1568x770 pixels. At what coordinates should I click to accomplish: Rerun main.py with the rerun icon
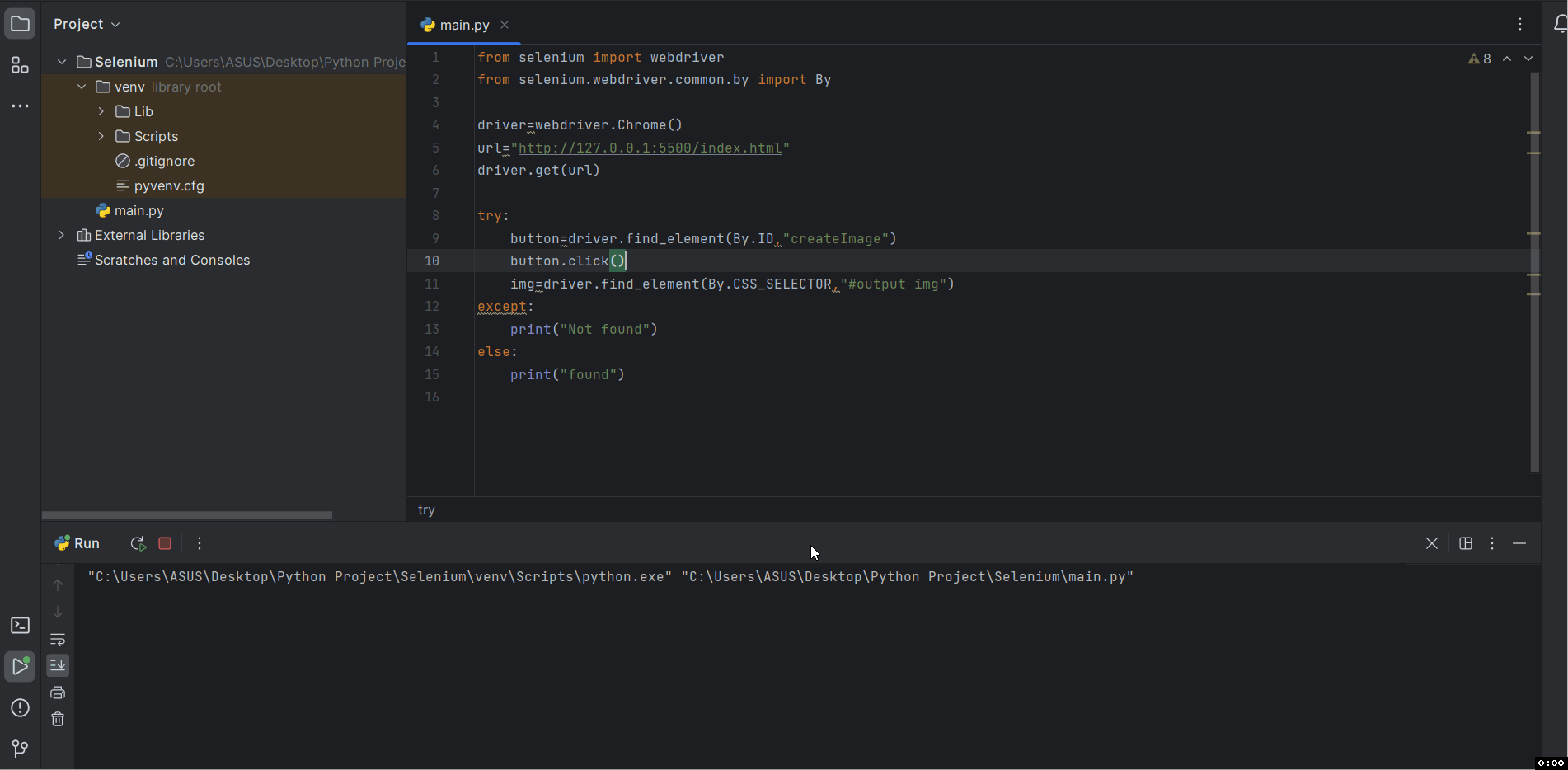coord(138,543)
